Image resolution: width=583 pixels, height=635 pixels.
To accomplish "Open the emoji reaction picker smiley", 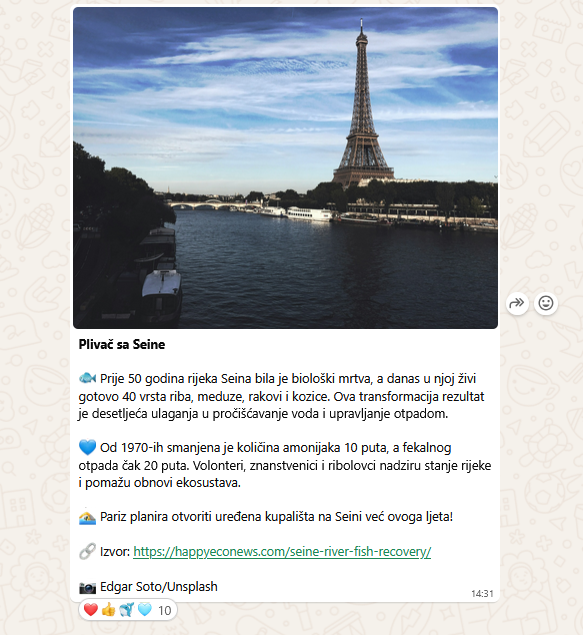I will pos(546,303).
